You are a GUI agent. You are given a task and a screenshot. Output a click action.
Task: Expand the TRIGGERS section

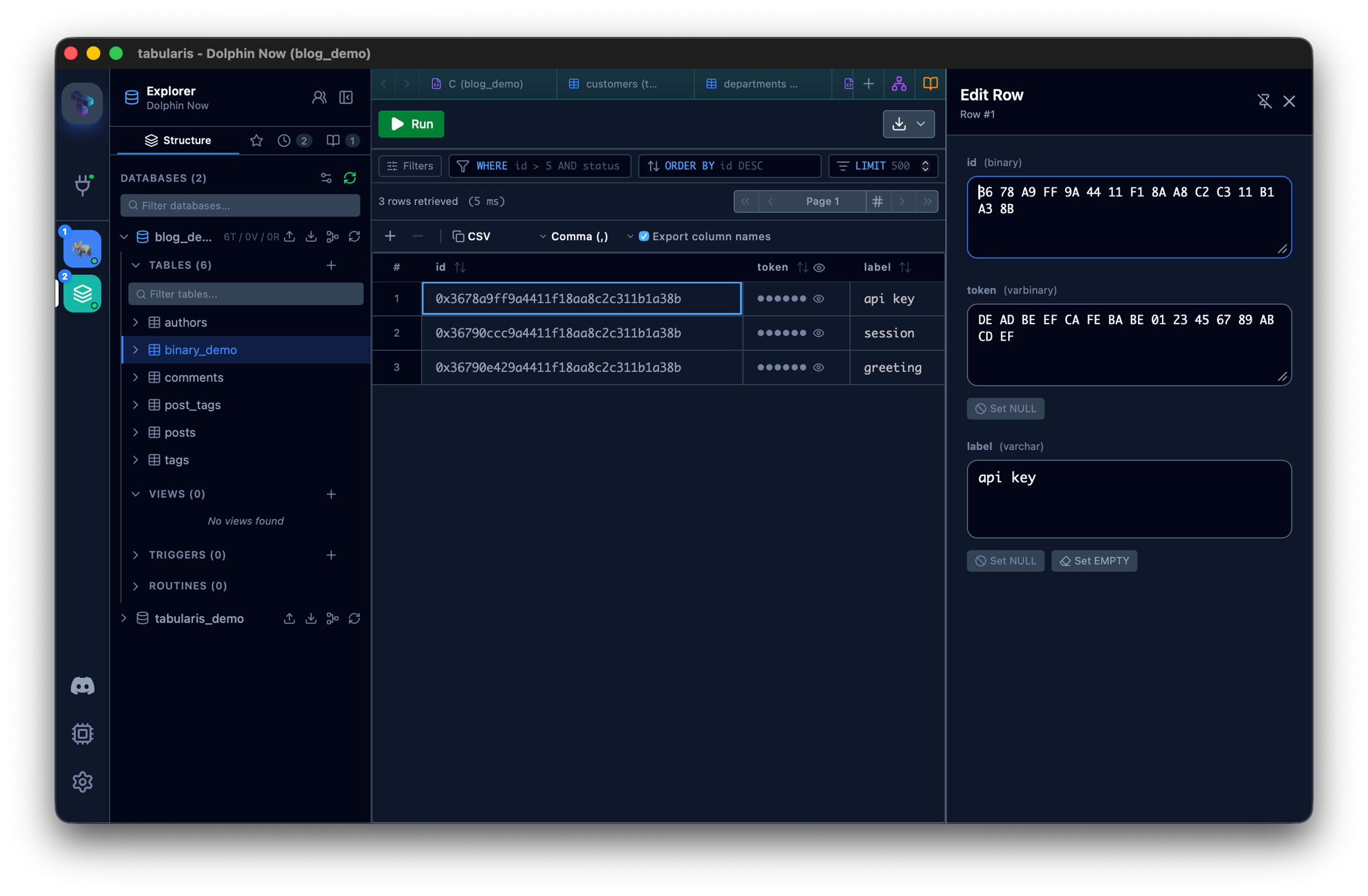pyautogui.click(x=135, y=555)
